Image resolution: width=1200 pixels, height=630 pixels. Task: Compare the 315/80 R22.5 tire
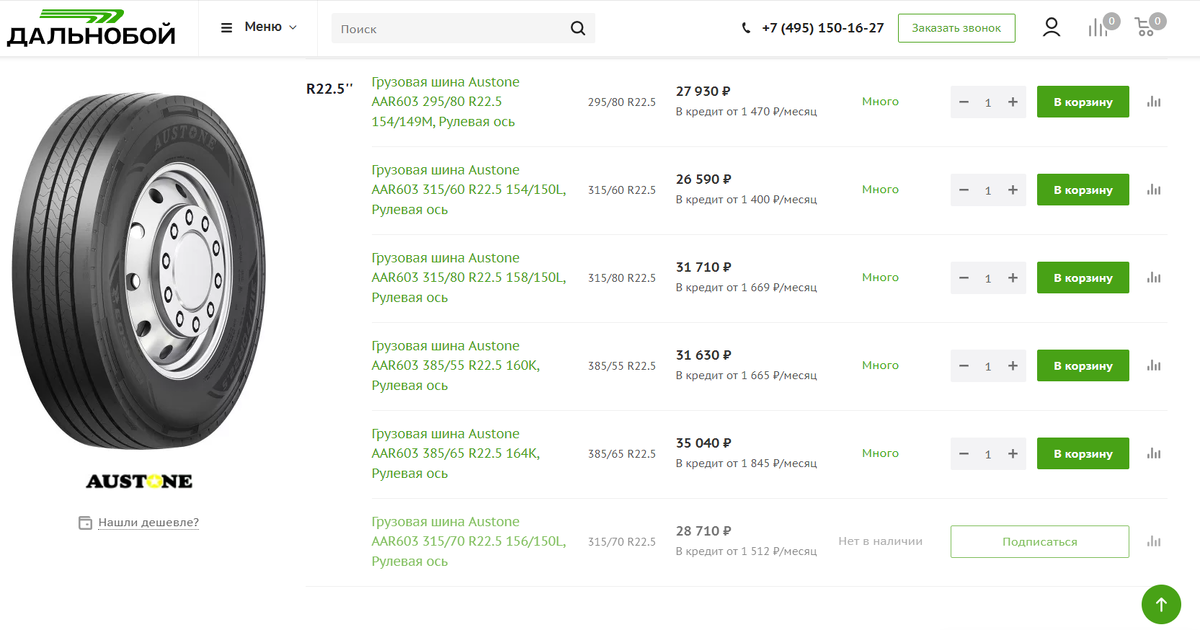click(x=1154, y=278)
